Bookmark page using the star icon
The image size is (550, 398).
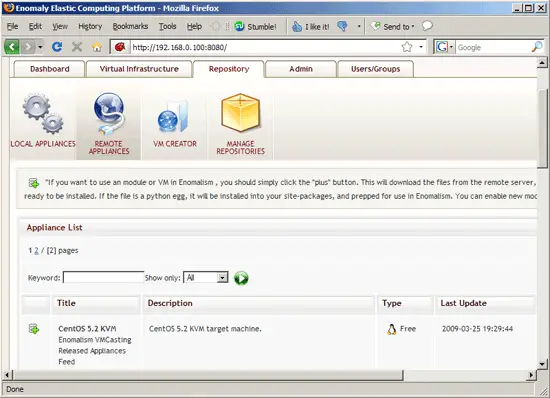407,47
